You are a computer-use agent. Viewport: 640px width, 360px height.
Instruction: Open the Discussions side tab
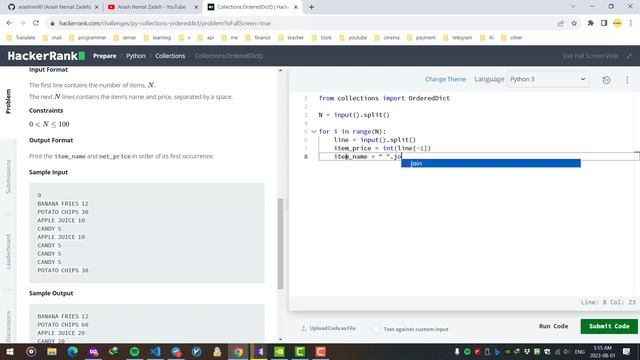[8, 327]
